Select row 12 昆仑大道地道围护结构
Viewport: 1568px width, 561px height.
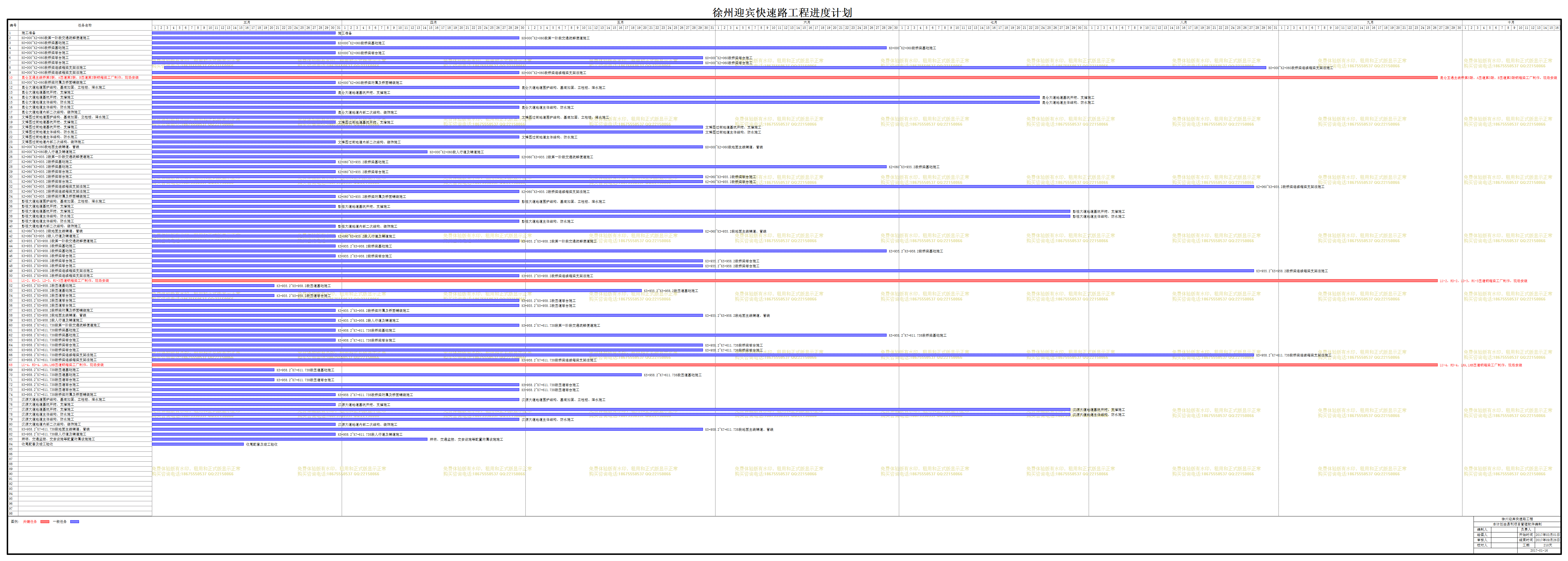pyautogui.click(x=80, y=88)
